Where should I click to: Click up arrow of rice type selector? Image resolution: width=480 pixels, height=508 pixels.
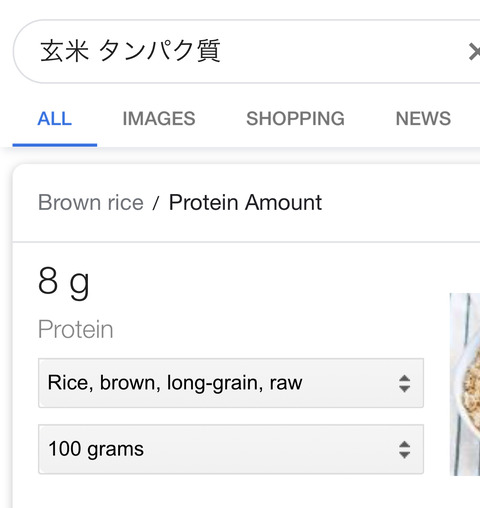pyautogui.click(x=404, y=378)
